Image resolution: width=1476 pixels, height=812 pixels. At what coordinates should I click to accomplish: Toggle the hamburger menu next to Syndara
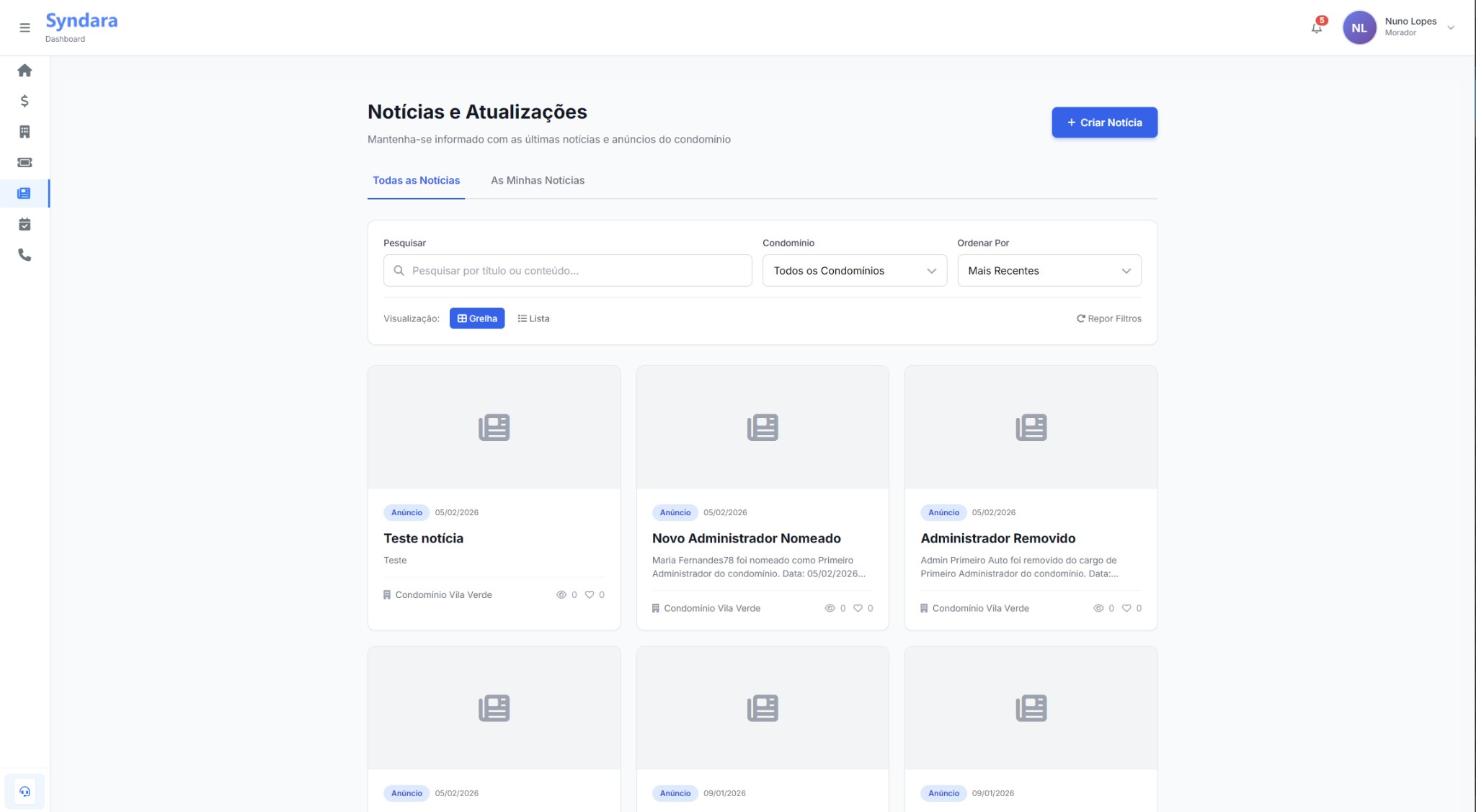[x=25, y=27]
